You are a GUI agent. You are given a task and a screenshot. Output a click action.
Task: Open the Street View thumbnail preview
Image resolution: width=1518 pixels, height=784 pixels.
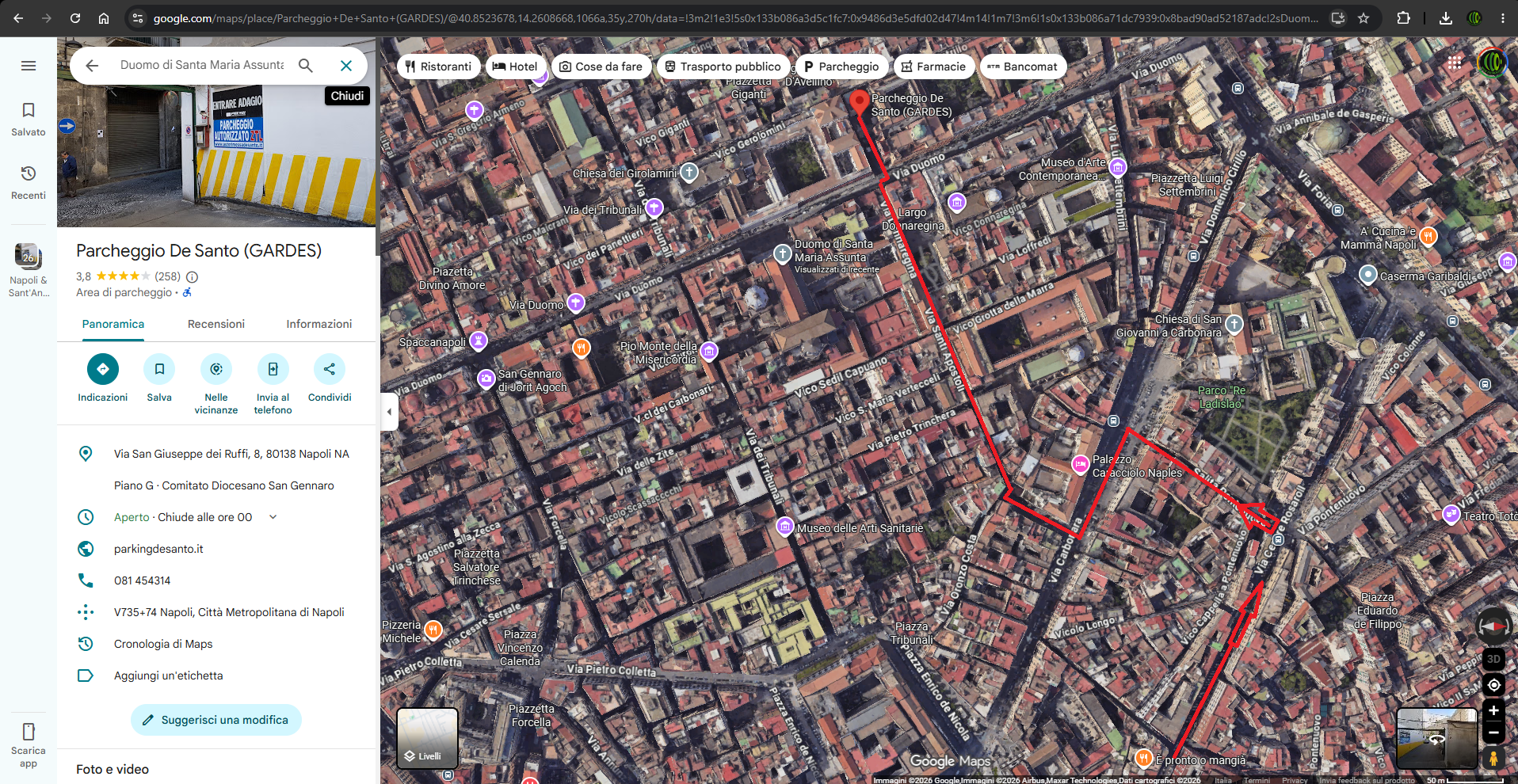[1436, 738]
